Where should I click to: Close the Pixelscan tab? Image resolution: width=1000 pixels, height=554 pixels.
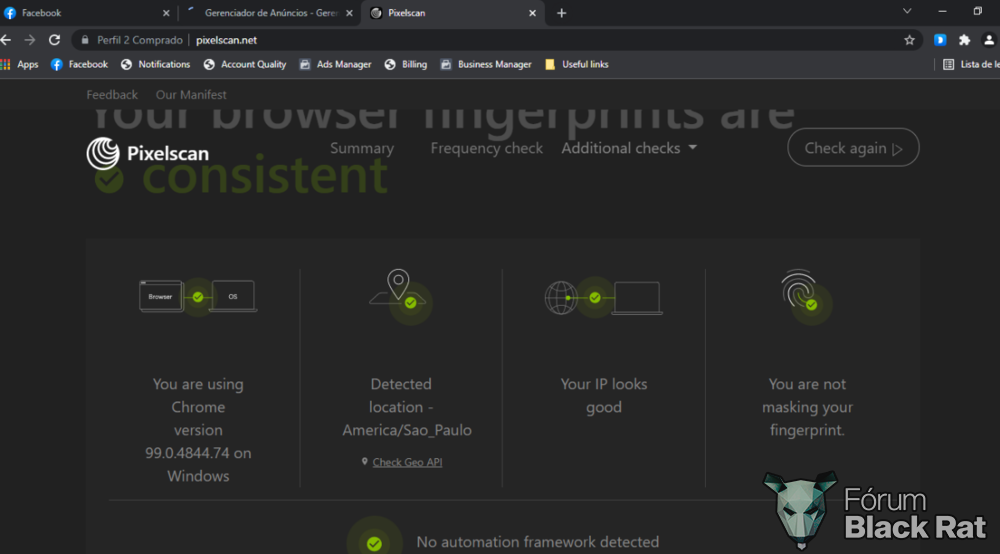[533, 13]
